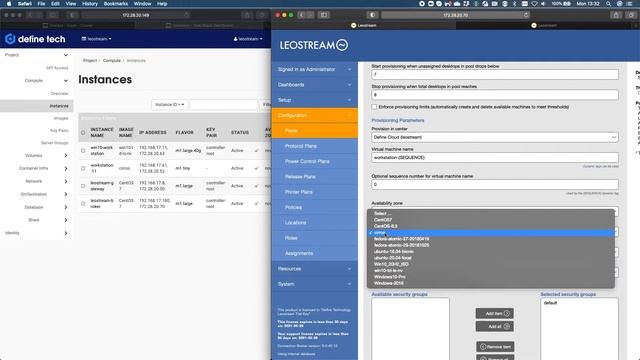The width and height of the screenshot is (640, 360).
Task: Click the Siri icon in menu bar
Action: pos(620,4)
